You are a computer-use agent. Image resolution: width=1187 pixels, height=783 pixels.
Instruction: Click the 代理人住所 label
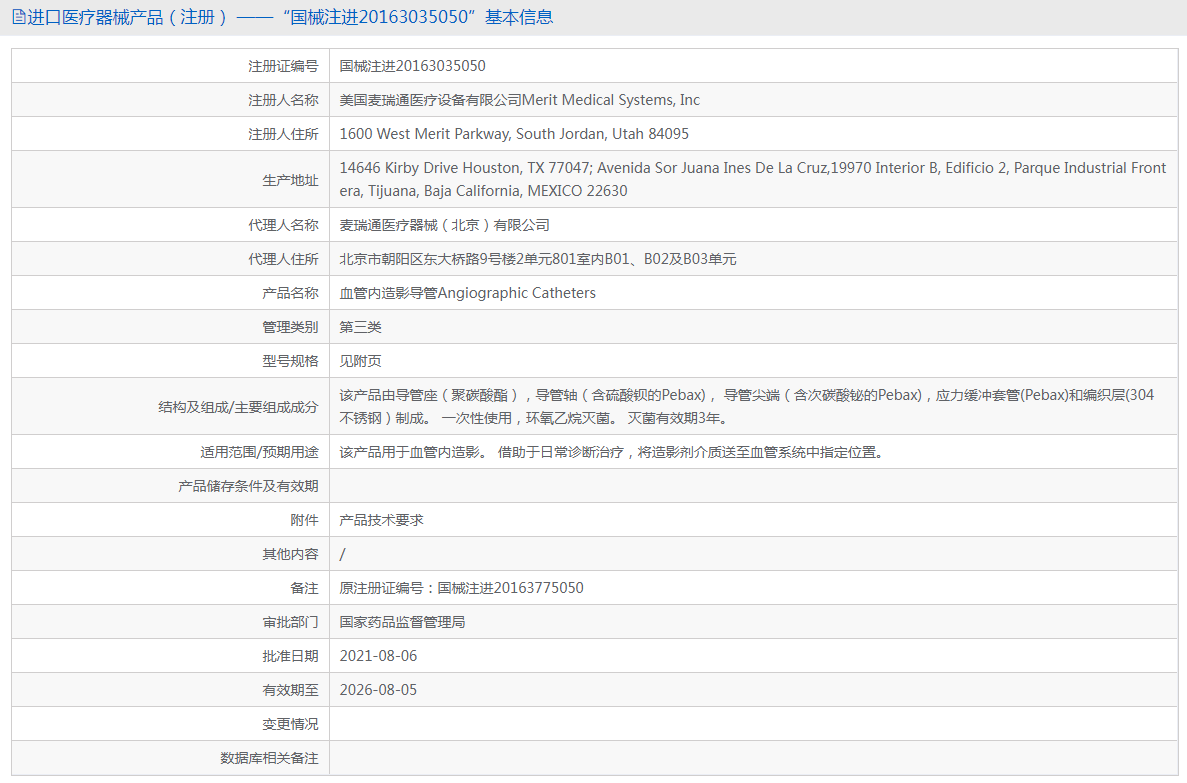coord(283,259)
